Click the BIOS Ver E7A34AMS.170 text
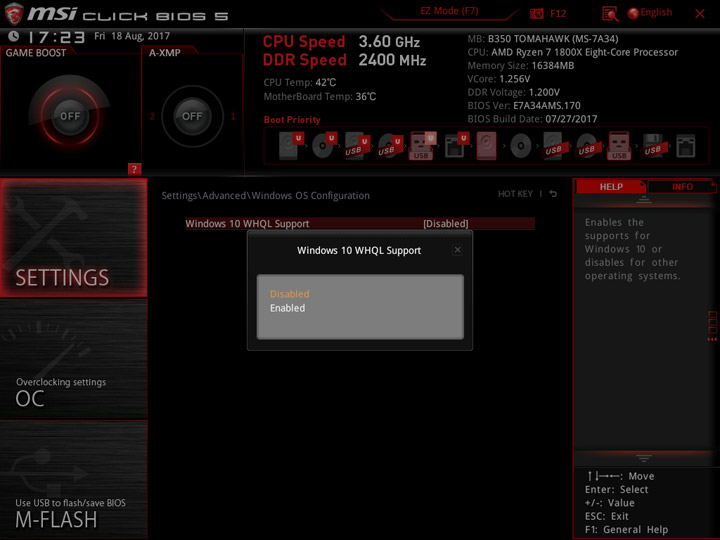The width and height of the screenshot is (720, 540). pyautogui.click(x=524, y=106)
